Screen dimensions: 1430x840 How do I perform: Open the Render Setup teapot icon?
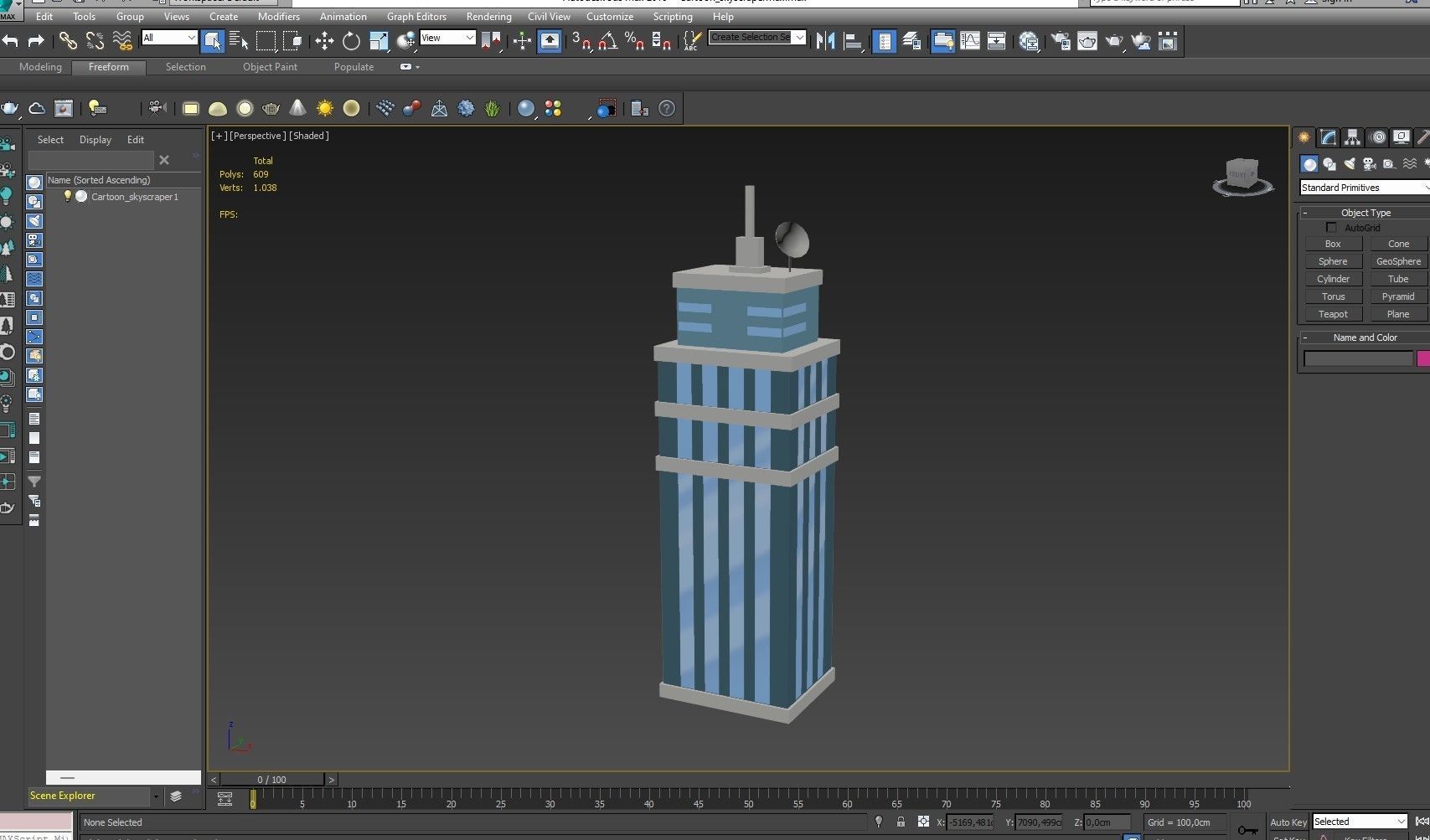pos(1061,40)
